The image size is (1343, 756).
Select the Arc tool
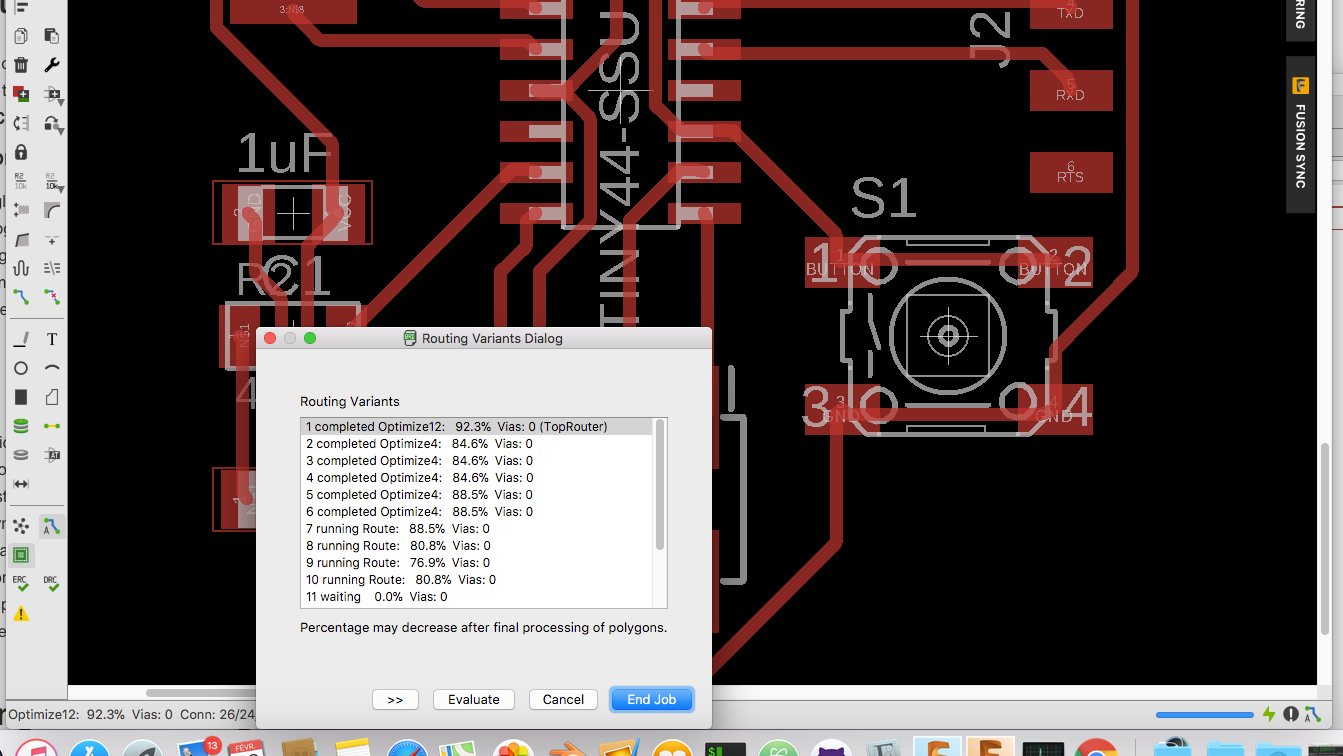point(52,368)
